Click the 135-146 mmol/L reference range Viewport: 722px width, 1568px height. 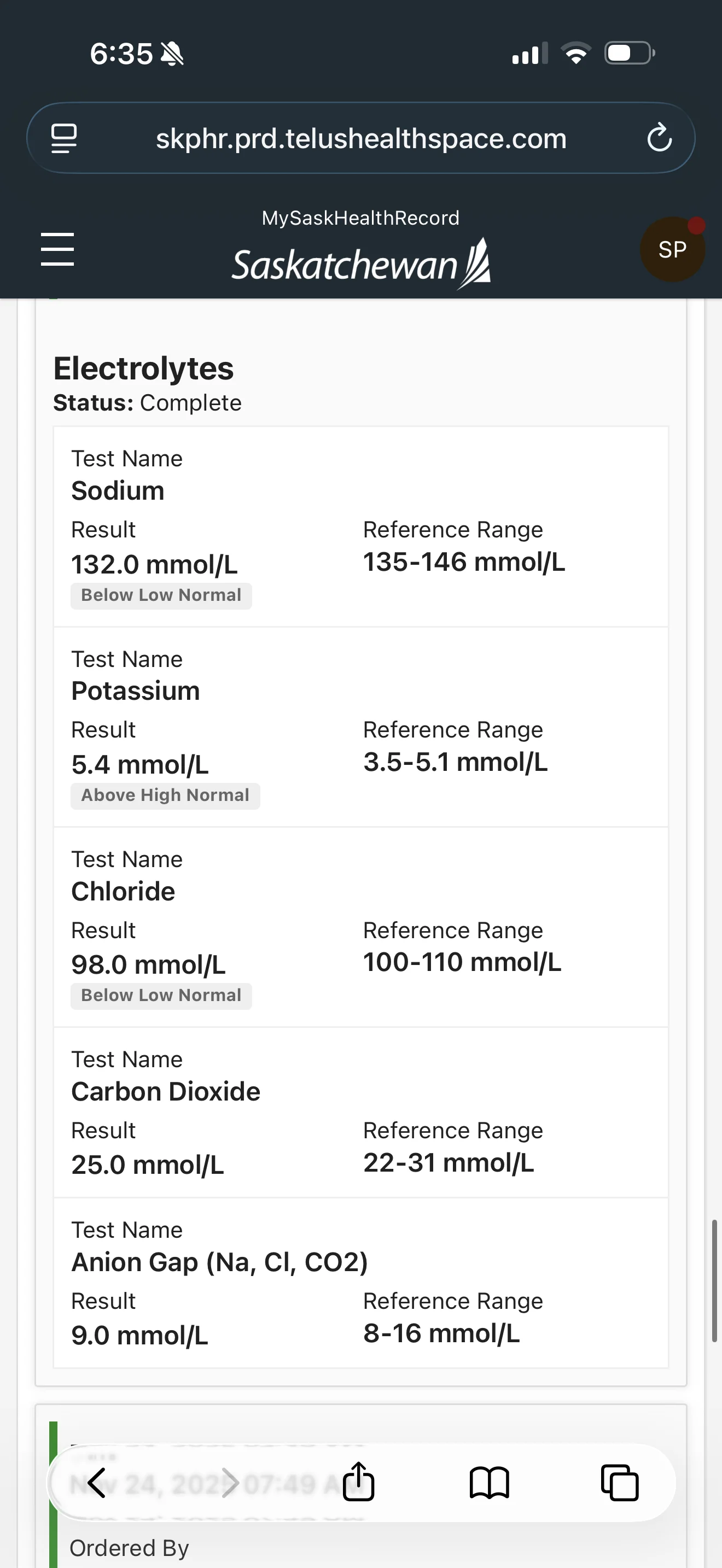point(464,562)
